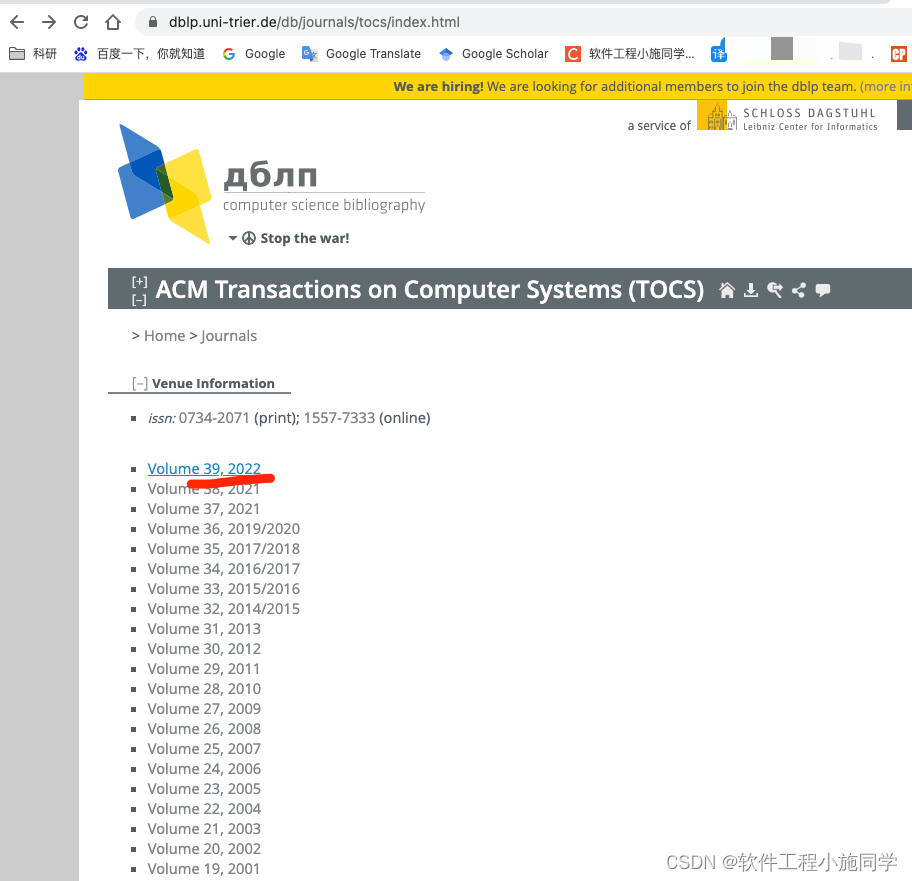912x881 pixels.
Task: Reload the page with the refresh icon
Action: point(81,22)
